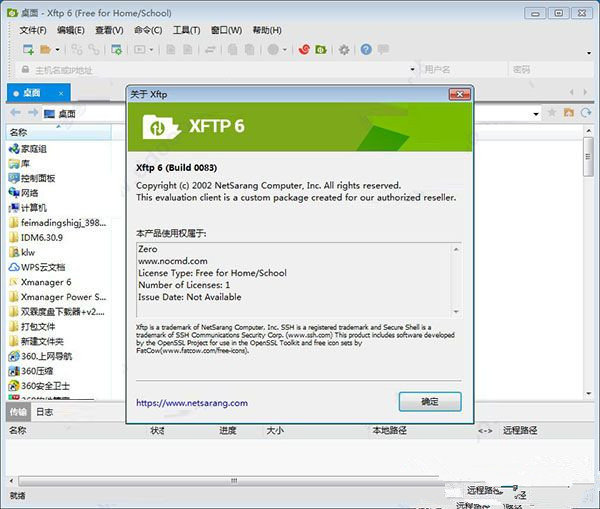Screen dimensions: 600x509
Task: Click the Open Session folder icon
Action: pos(46,49)
